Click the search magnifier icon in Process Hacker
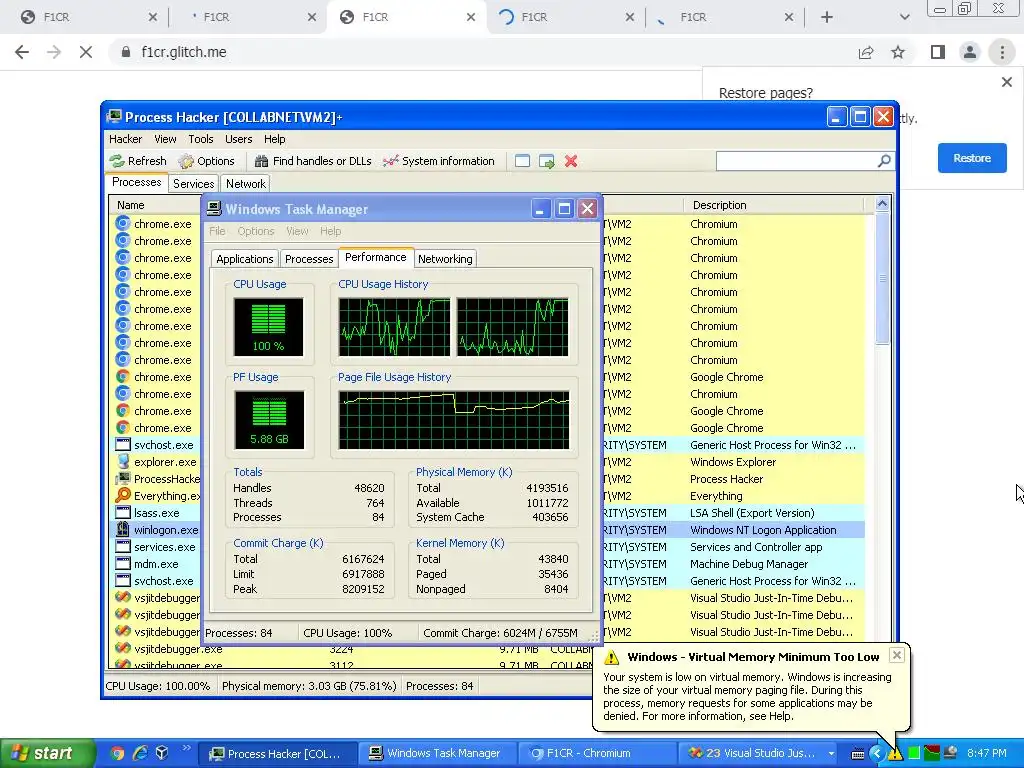Screen dimensions: 1024x768 coord(884,161)
